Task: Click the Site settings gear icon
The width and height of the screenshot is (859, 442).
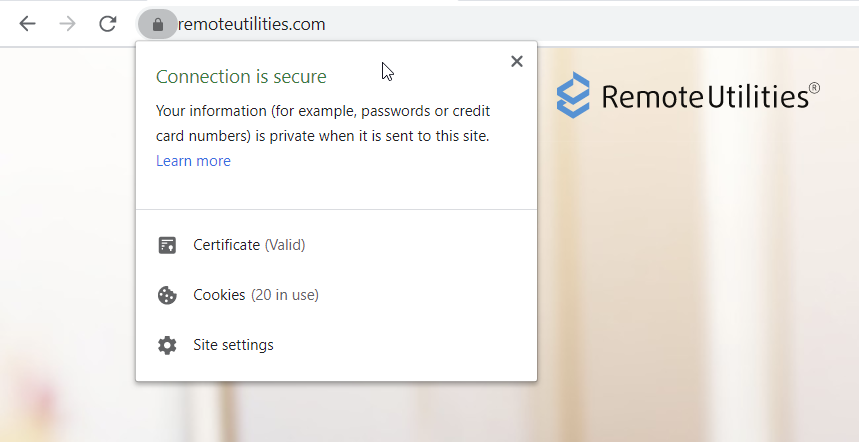Action: [x=167, y=345]
